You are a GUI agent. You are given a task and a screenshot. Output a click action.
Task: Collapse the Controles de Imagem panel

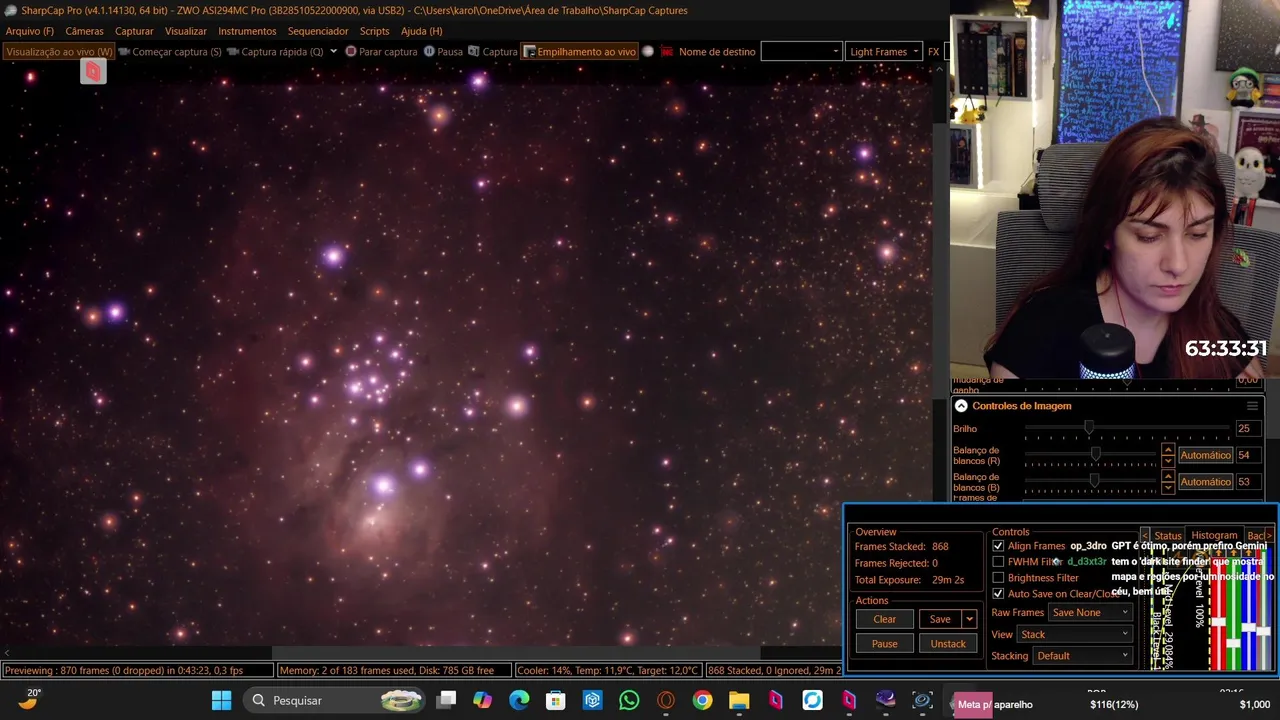[x=961, y=406]
